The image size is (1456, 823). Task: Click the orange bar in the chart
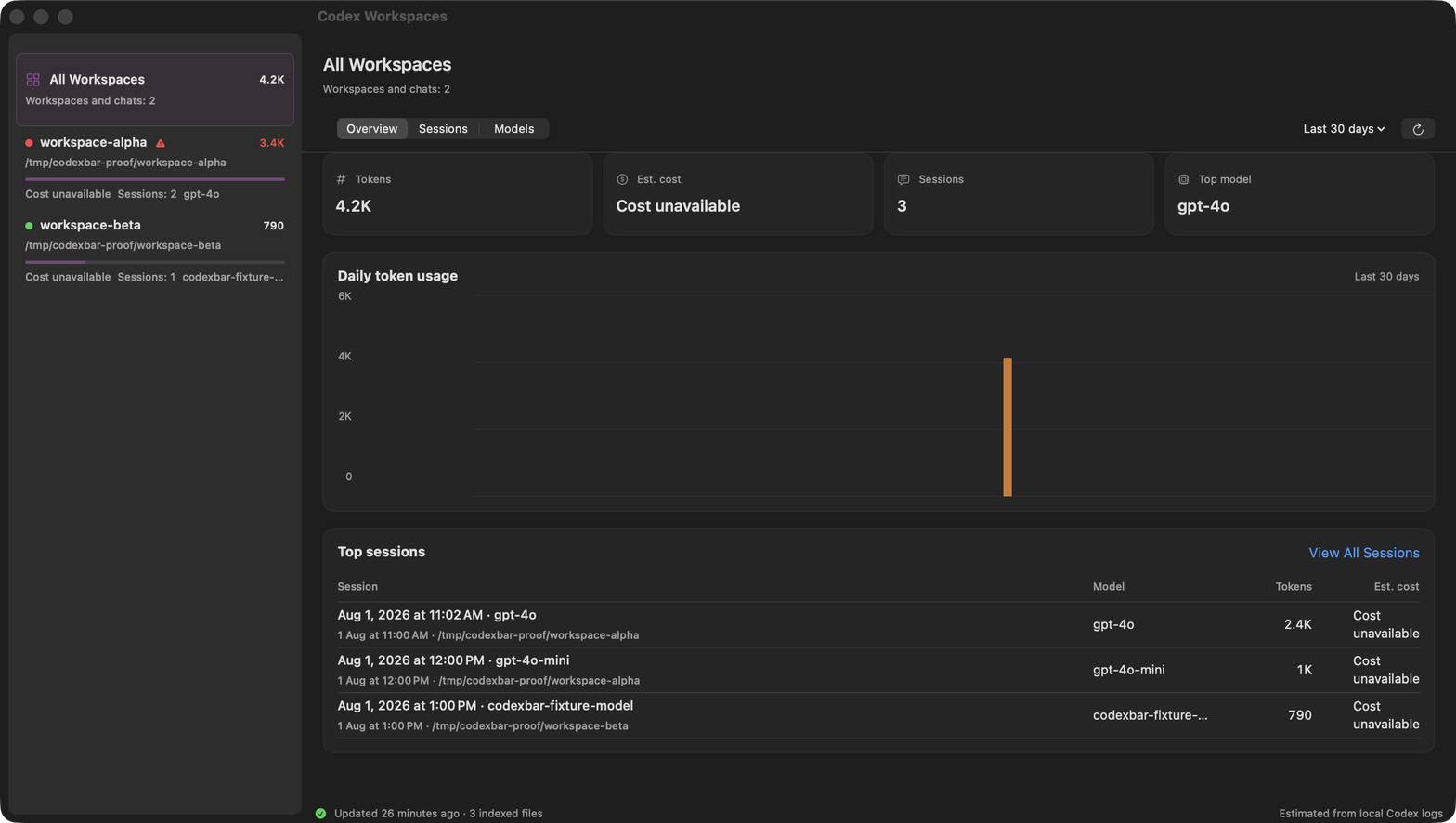coord(1007,427)
